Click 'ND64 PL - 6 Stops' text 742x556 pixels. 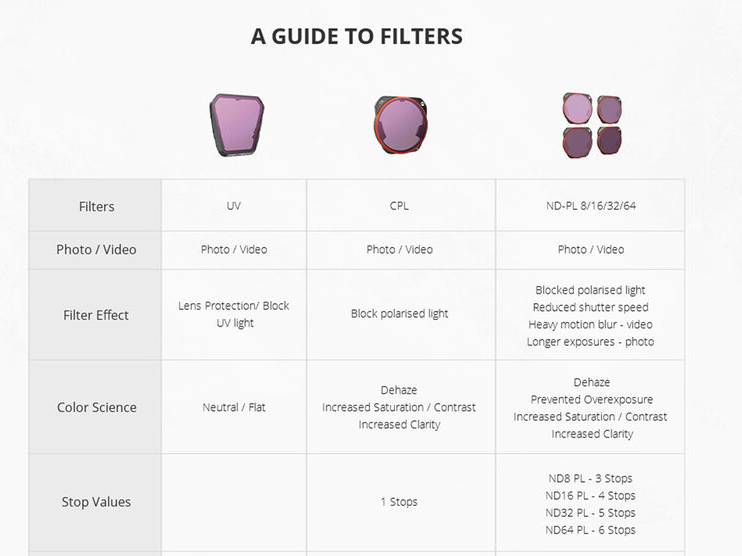pyautogui.click(x=590, y=530)
